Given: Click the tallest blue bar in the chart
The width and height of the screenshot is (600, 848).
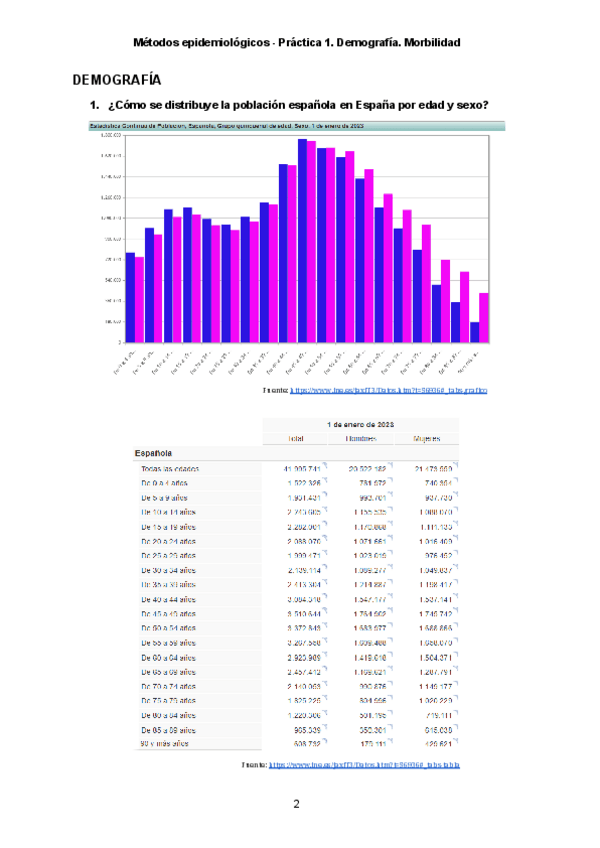Looking at the screenshot, I should (302, 241).
